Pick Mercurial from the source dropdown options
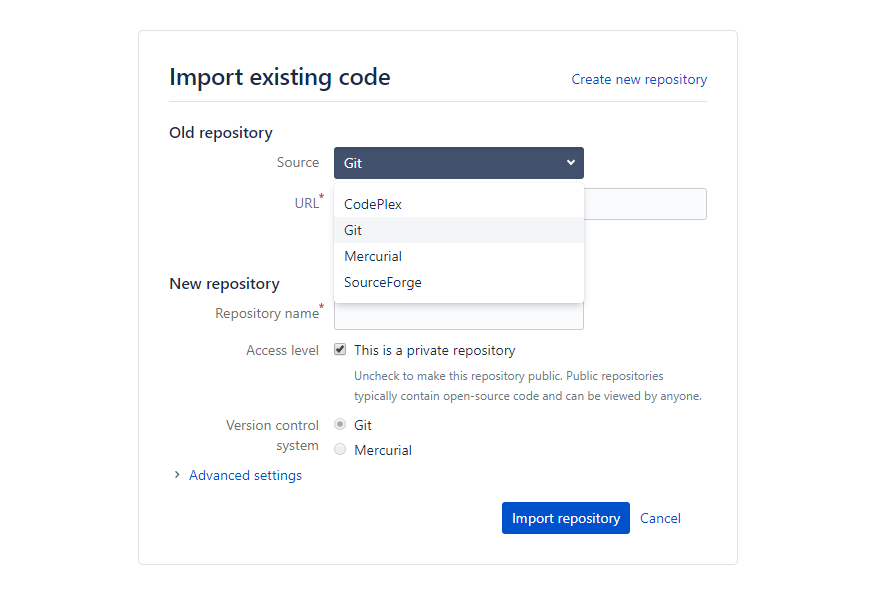The image size is (880, 600). tap(373, 256)
